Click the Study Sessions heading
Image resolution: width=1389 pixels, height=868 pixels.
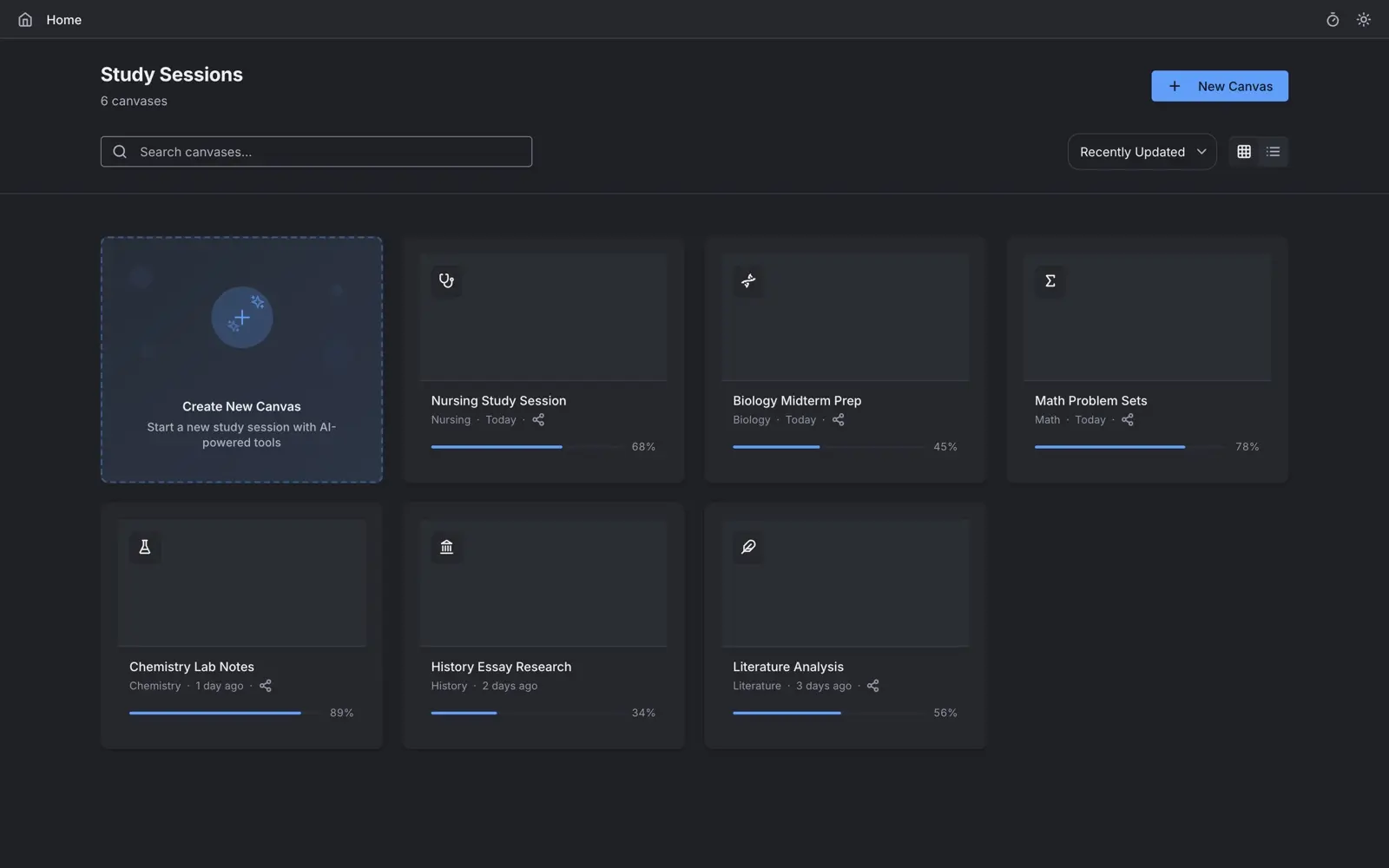[172, 75]
